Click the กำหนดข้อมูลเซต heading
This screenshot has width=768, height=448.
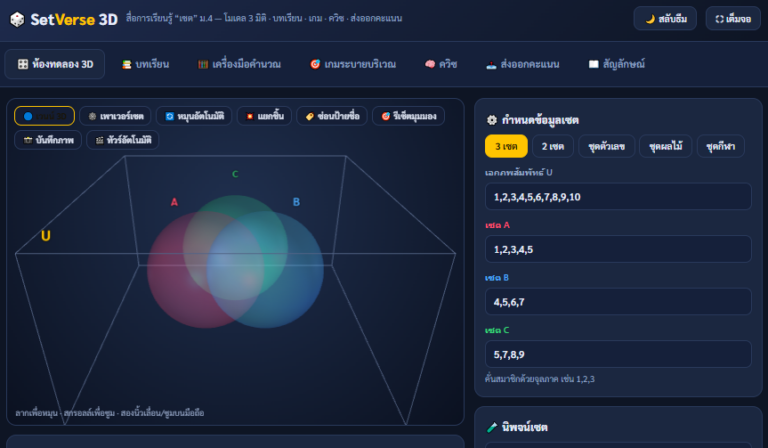[540, 120]
